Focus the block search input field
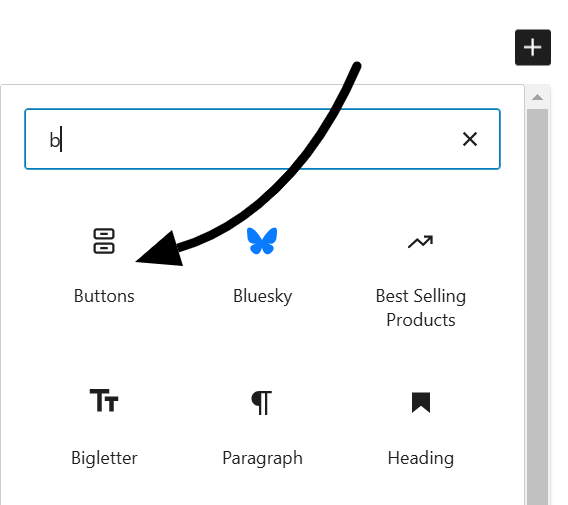 coord(262,139)
